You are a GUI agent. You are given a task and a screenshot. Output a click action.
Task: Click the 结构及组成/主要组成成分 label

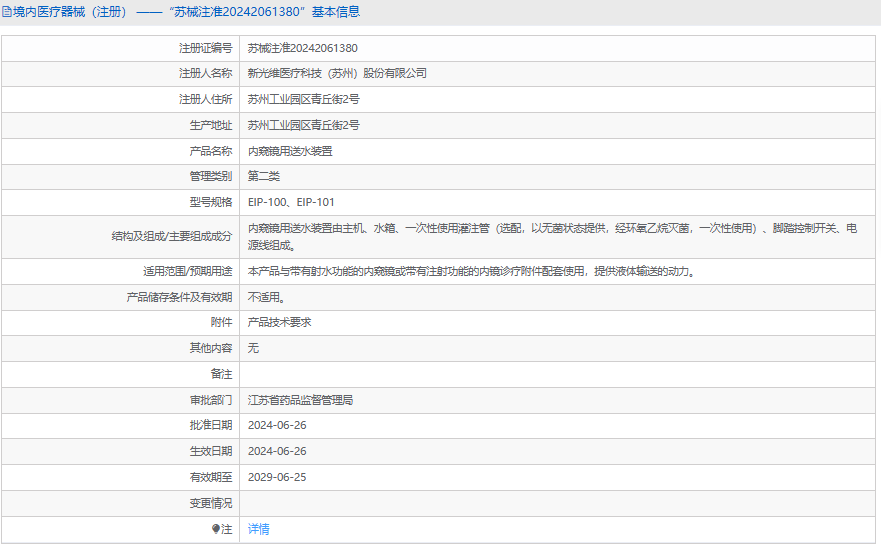click(x=172, y=236)
